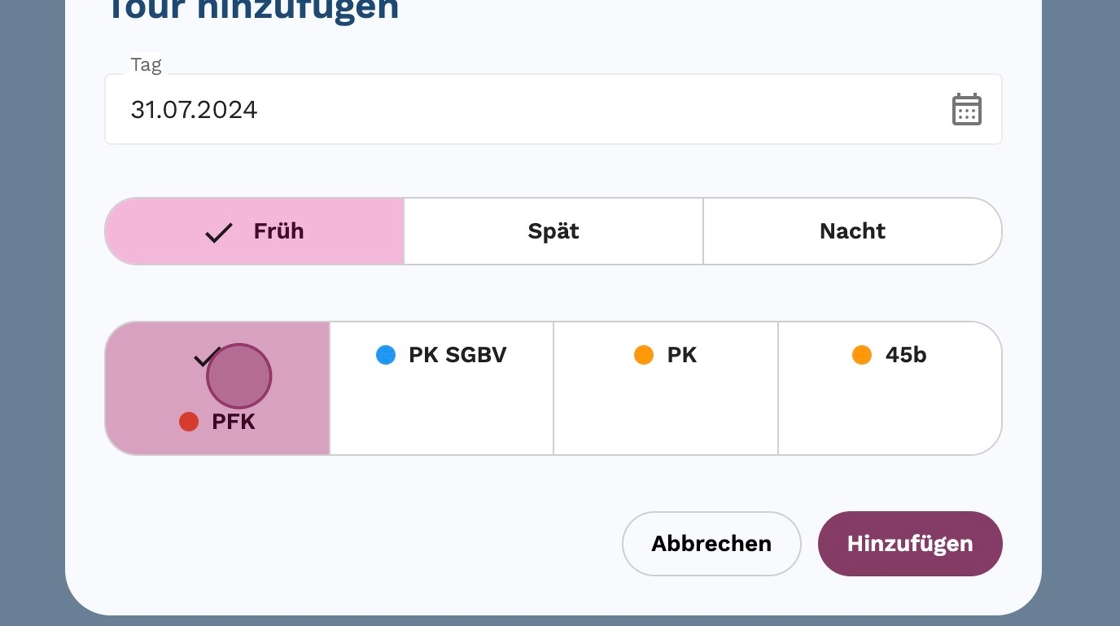Click the Tag field label
The image size is (1120, 626).
146,65
